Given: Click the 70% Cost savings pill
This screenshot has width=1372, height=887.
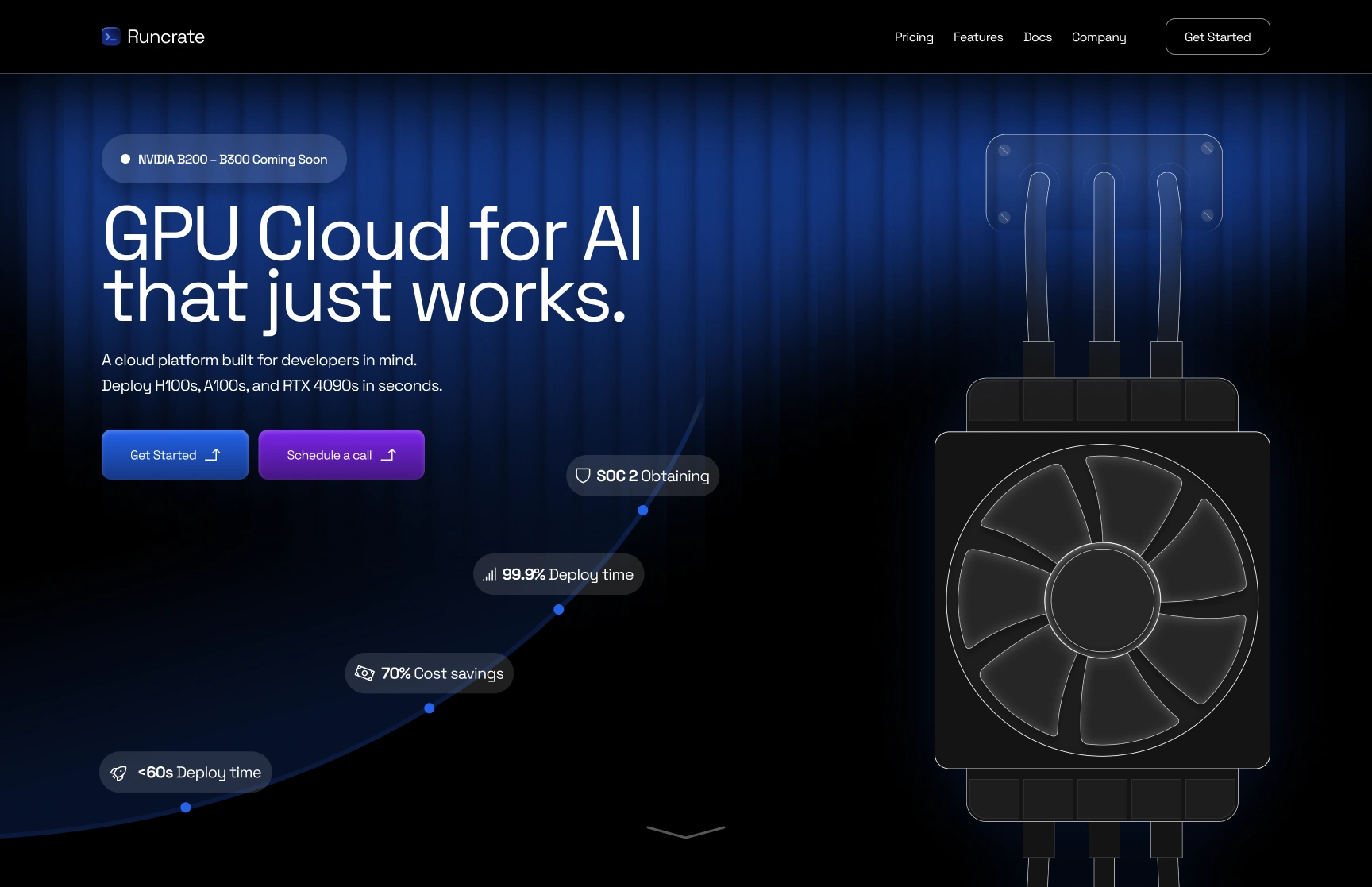Looking at the screenshot, I should pyautogui.click(x=430, y=673).
